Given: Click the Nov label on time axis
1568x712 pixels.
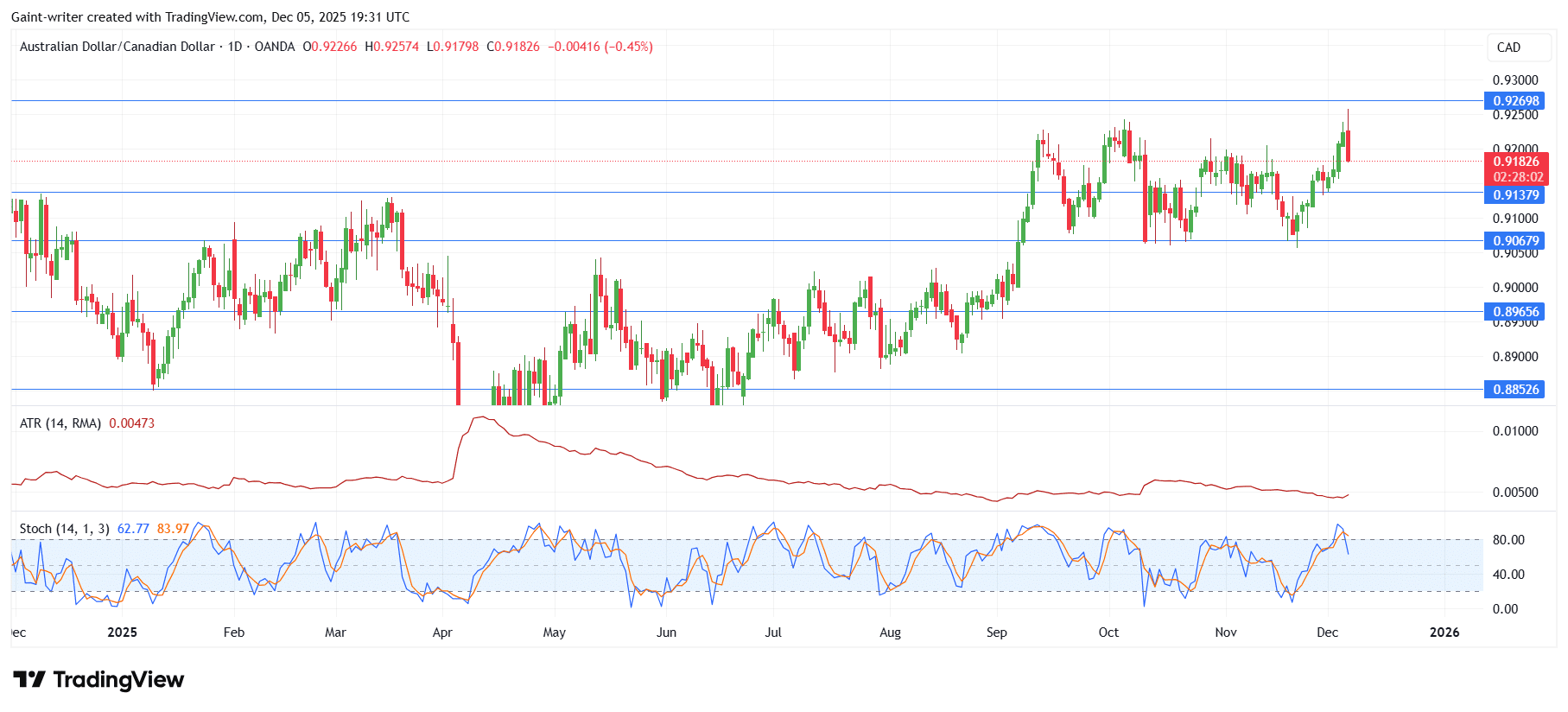Looking at the screenshot, I should pos(1226,633).
